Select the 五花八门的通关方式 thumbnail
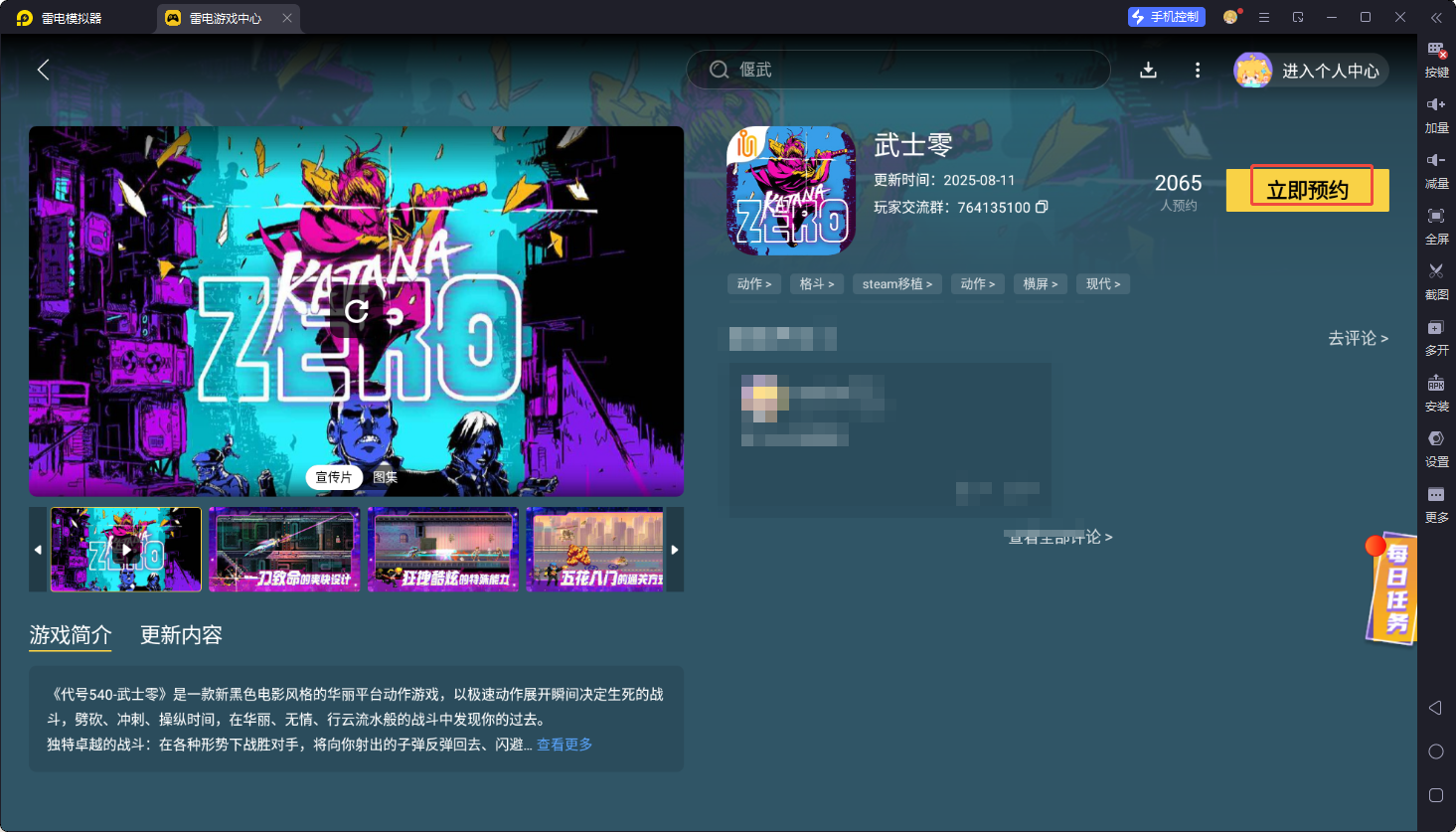1456x832 pixels. (595, 550)
